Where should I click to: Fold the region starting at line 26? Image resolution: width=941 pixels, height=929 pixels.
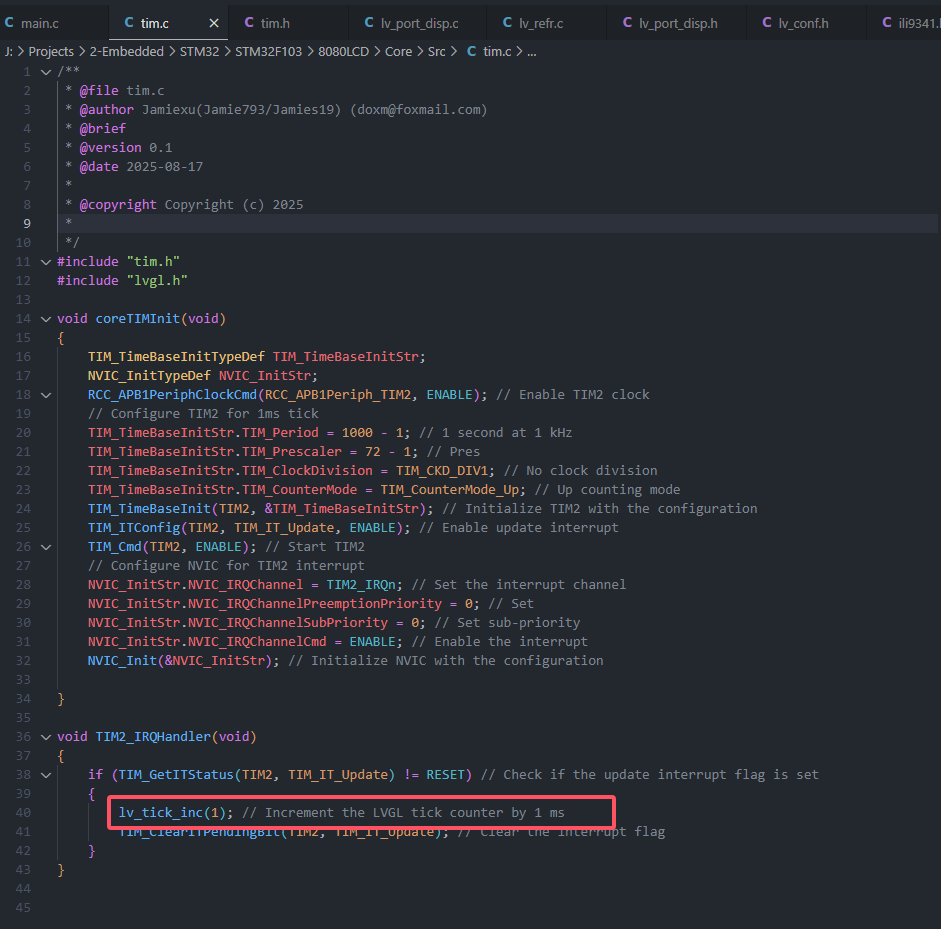[x=46, y=547]
